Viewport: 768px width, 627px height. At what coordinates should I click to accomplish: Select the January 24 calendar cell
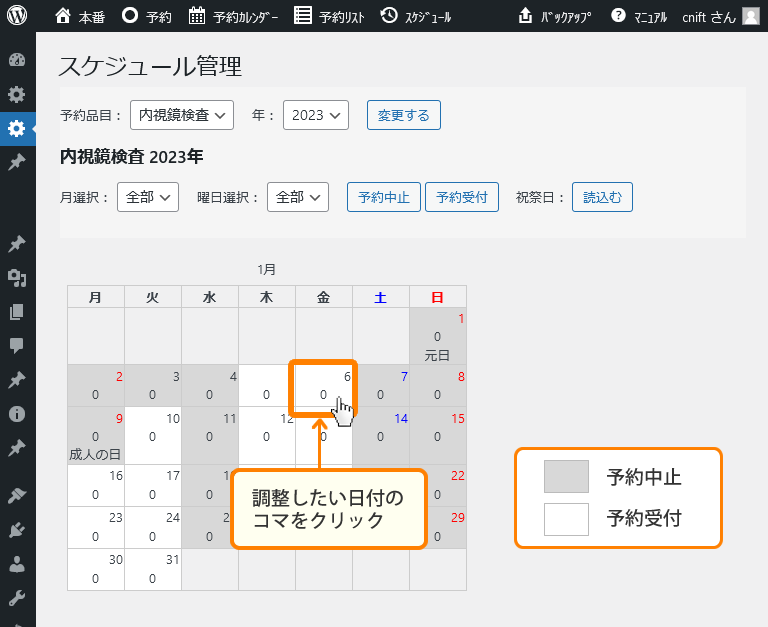pos(152,528)
